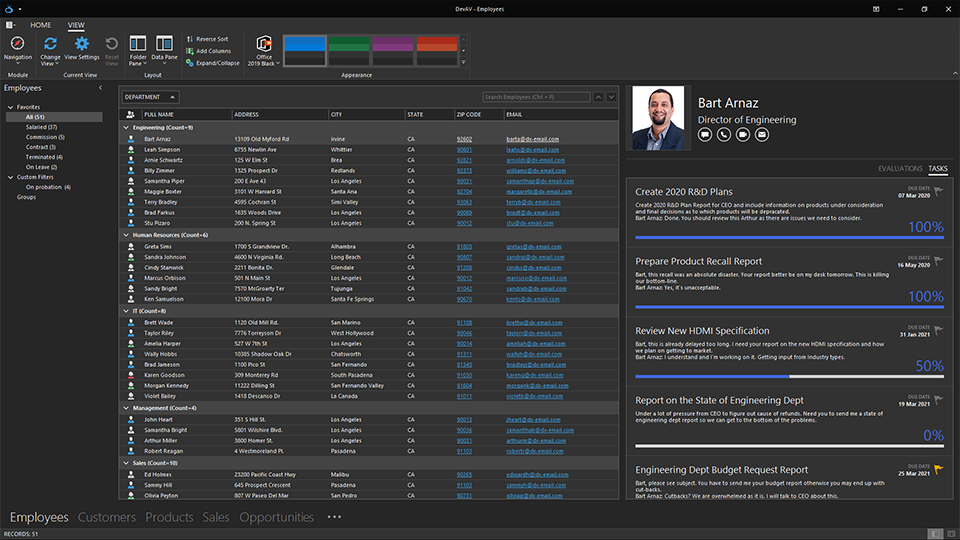Open the Customers module in bottom navigation
This screenshot has height=540, width=960.
tap(107, 517)
